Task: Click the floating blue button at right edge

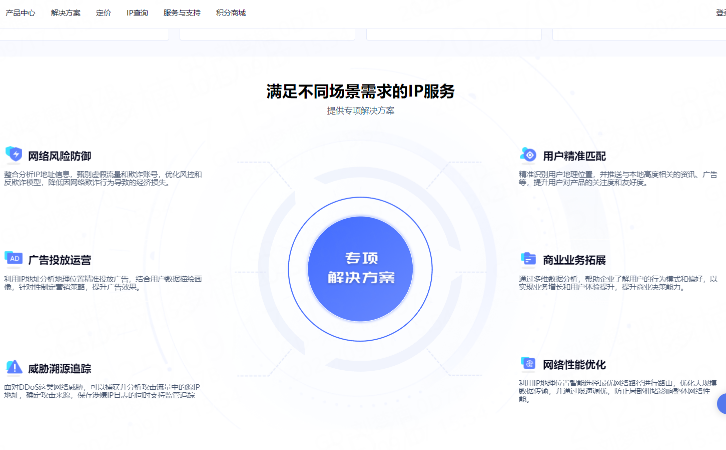Action: 721,404
